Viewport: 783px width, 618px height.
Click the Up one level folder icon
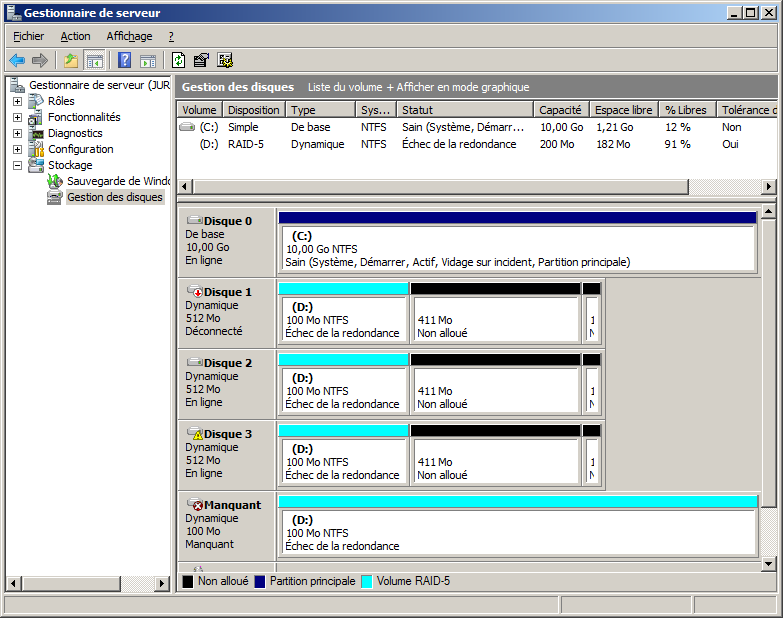(71, 60)
